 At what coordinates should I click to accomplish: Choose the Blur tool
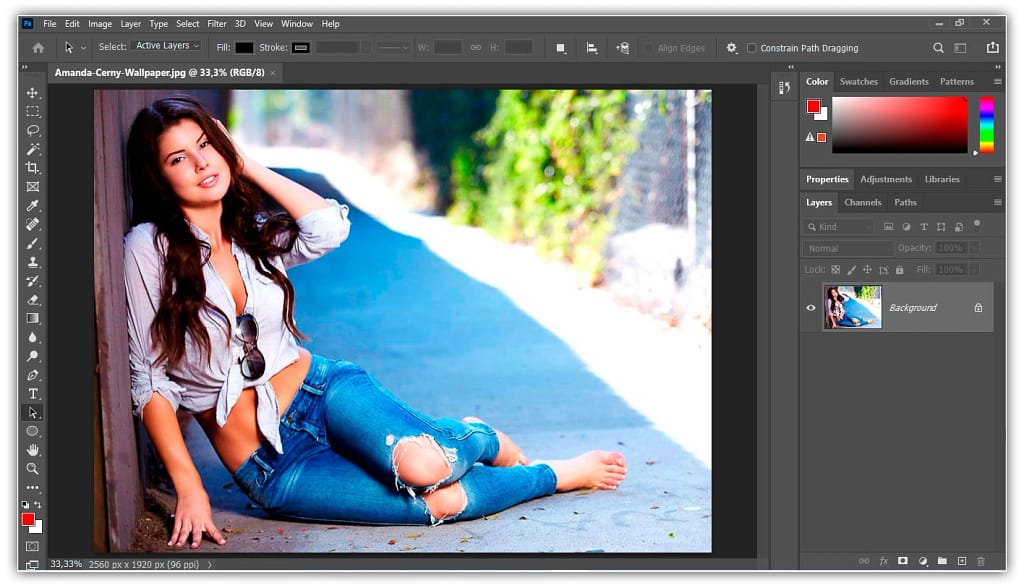[x=33, y=338]
